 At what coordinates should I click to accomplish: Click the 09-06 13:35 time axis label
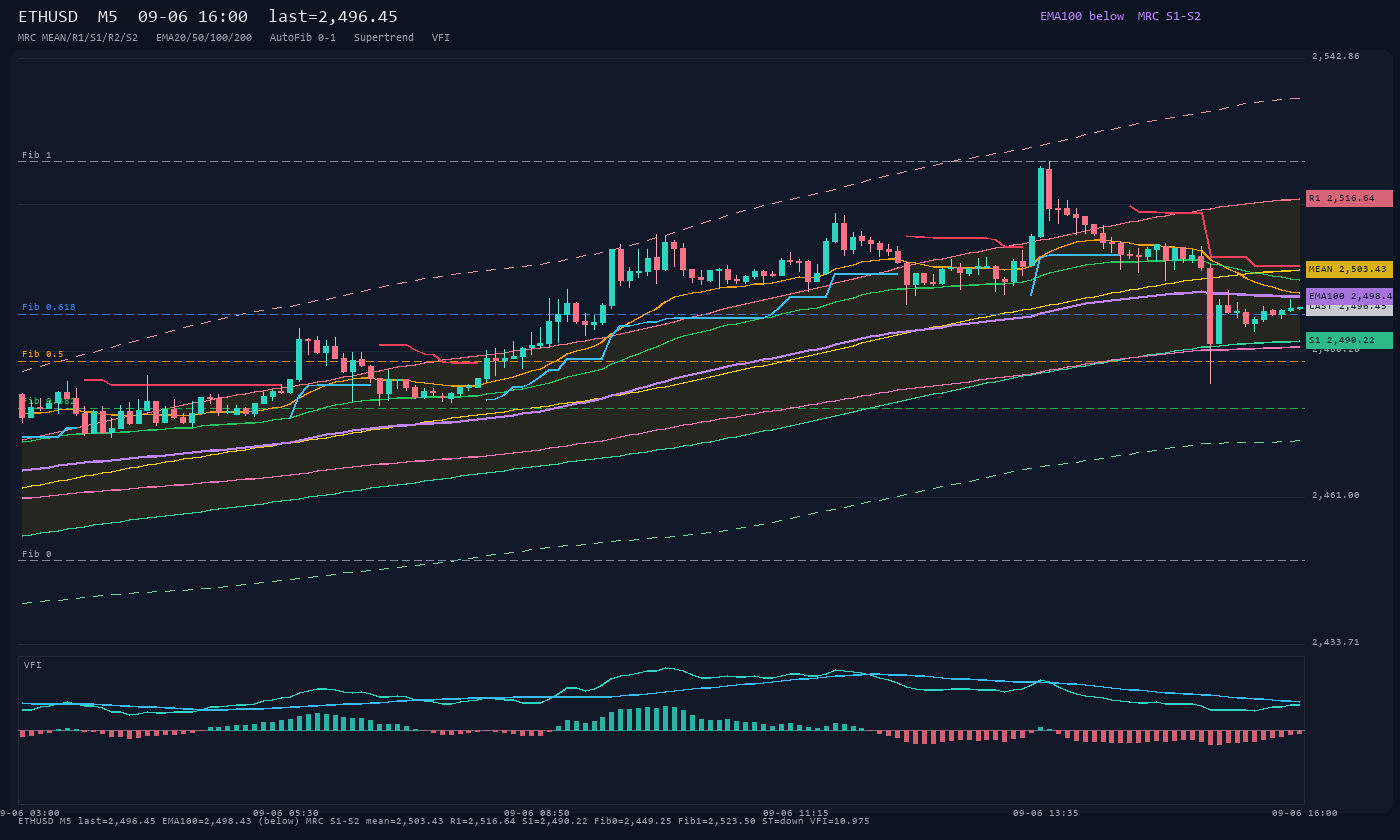[x=1046, y=813]
